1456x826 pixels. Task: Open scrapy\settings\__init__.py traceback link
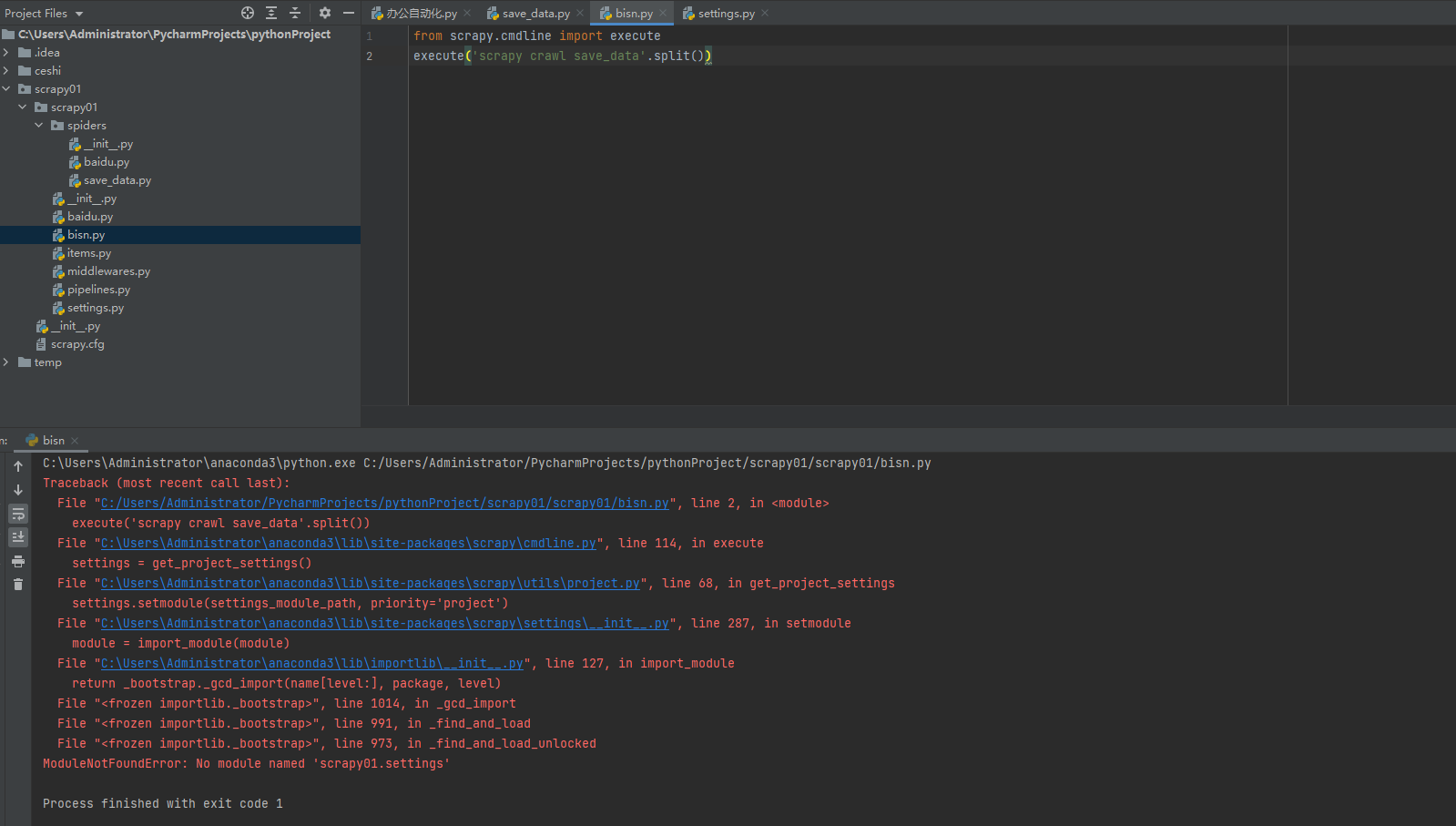385,623
